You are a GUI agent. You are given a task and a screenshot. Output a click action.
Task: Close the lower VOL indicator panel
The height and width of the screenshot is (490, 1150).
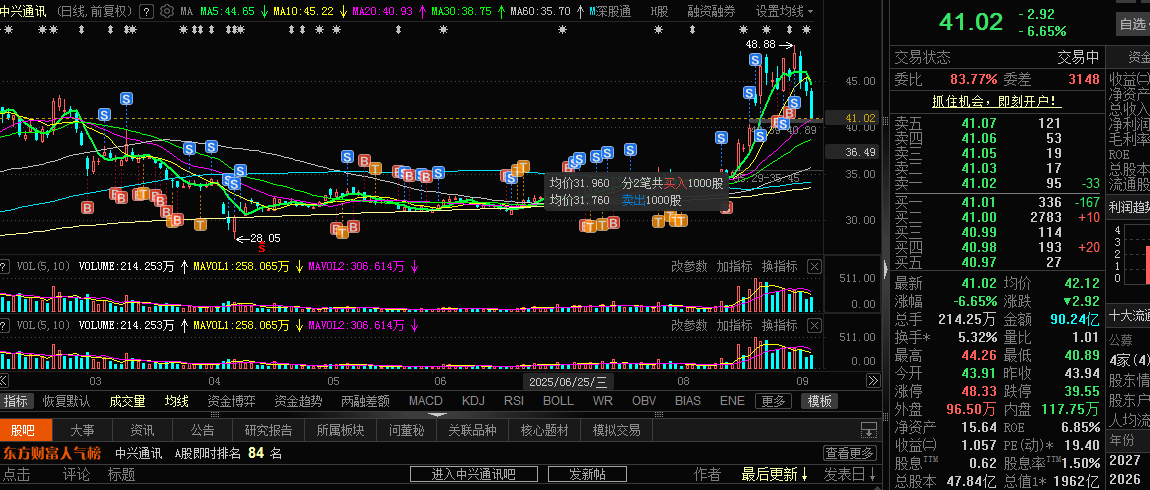(813, 324)
